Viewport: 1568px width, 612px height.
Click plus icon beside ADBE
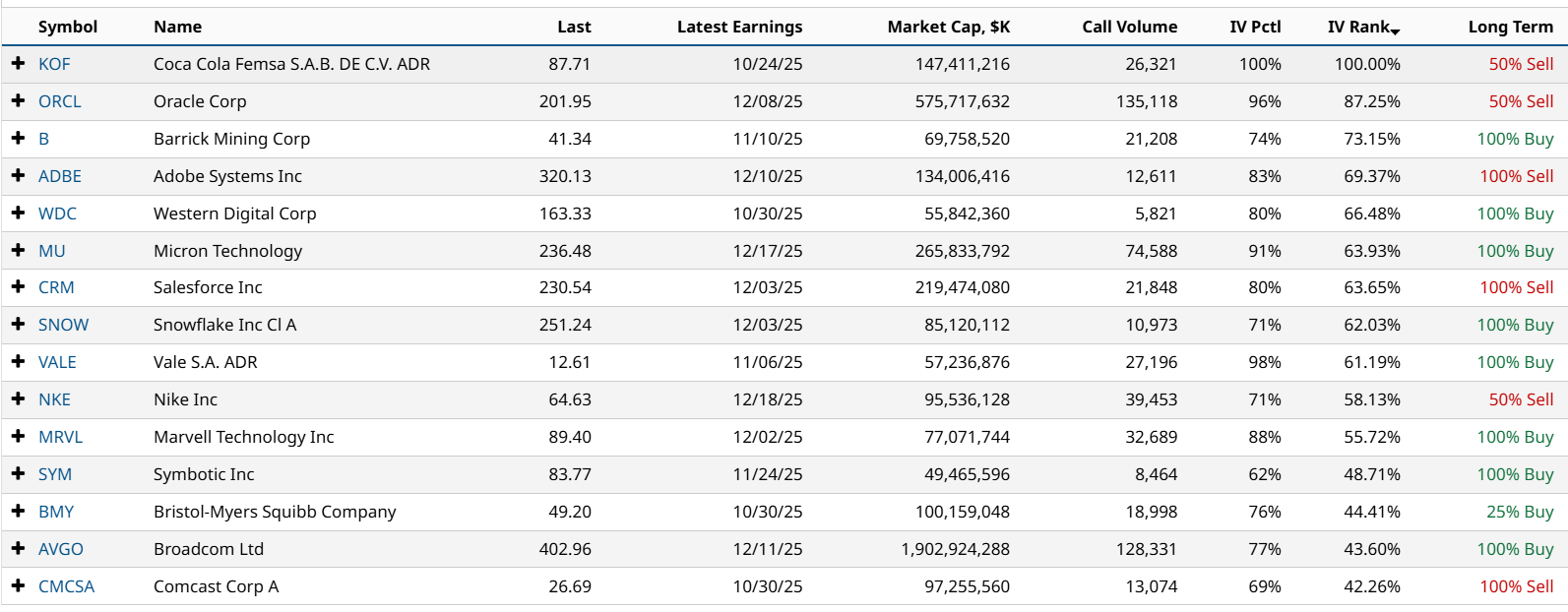(x=18, y=175)
